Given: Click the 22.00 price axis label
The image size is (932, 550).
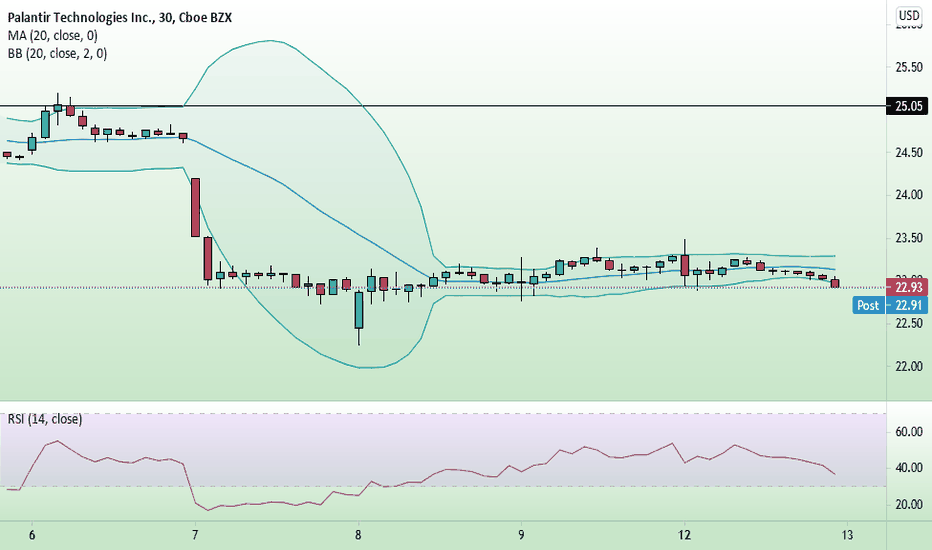Looking at the screenshot, I should (909, 366).
